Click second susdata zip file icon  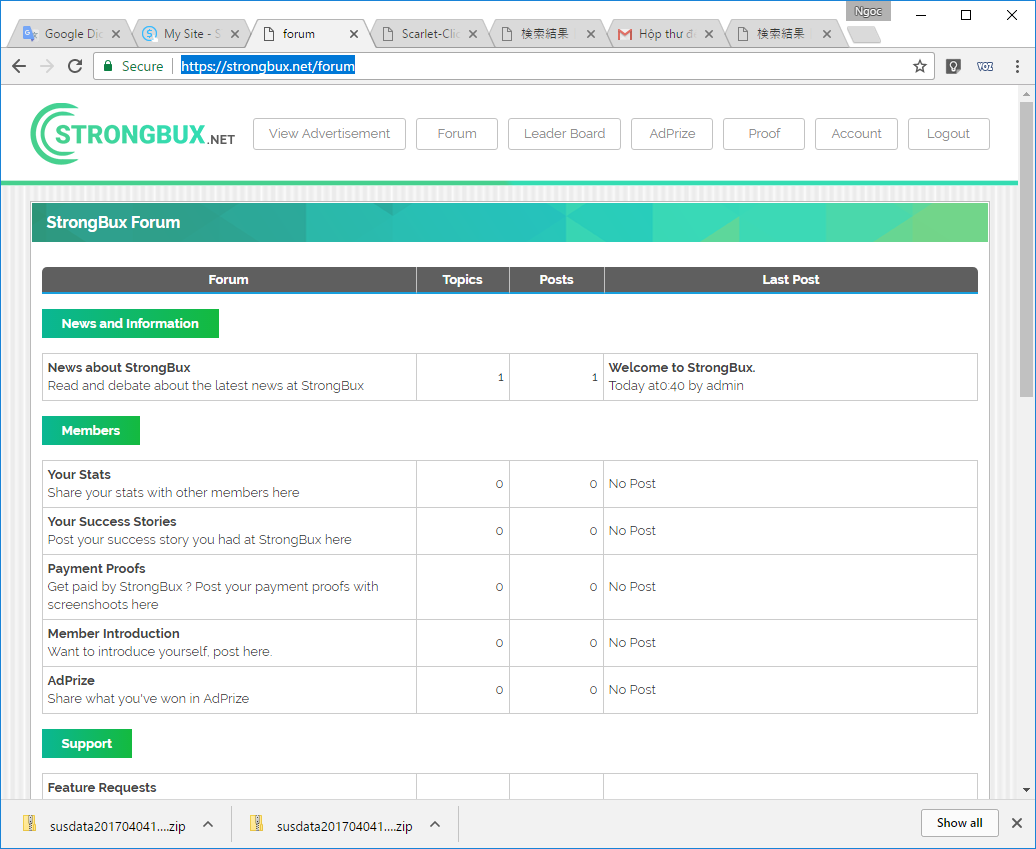[256, 823]
